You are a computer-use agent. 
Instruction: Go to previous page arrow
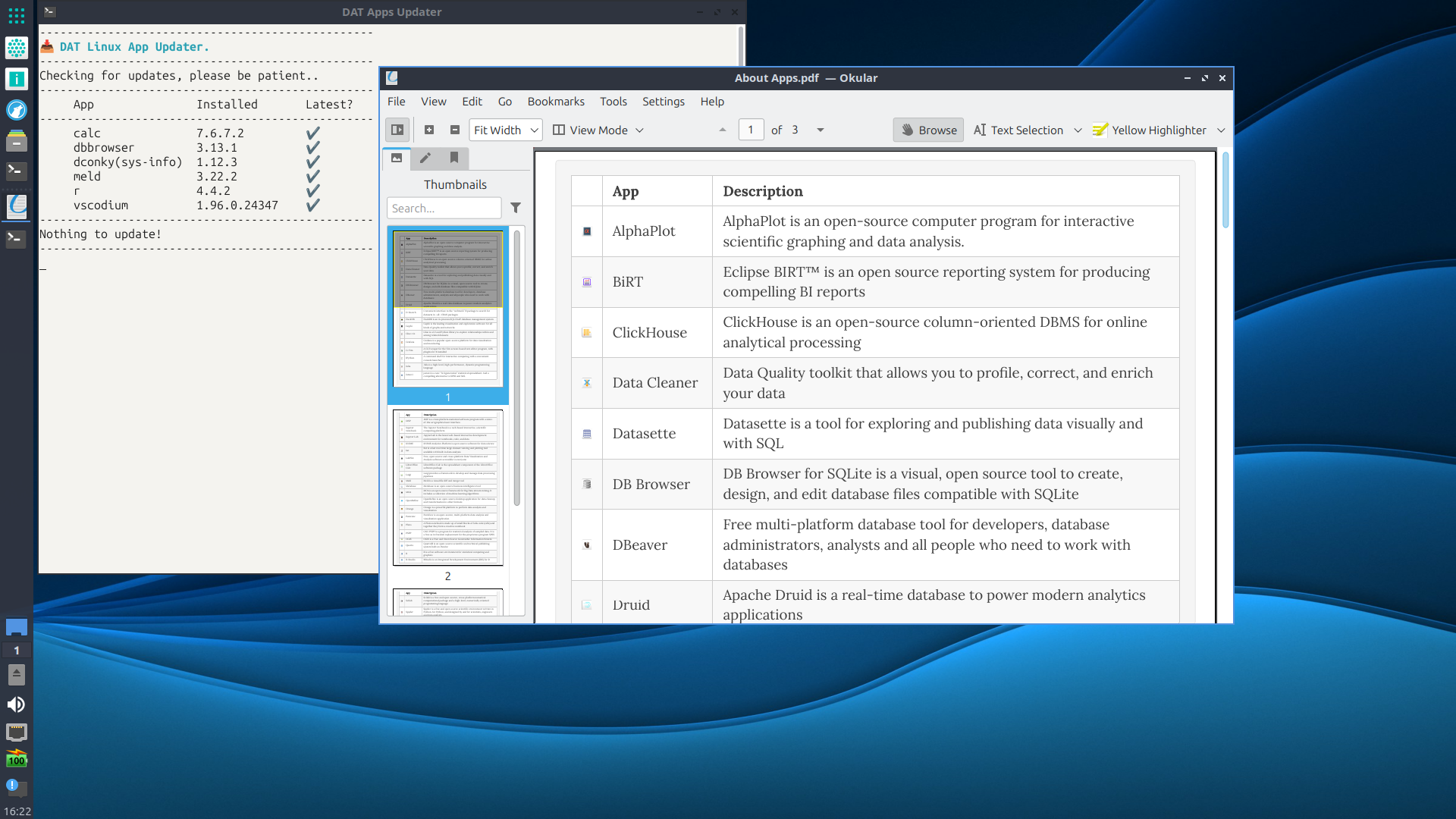(723, 130)
